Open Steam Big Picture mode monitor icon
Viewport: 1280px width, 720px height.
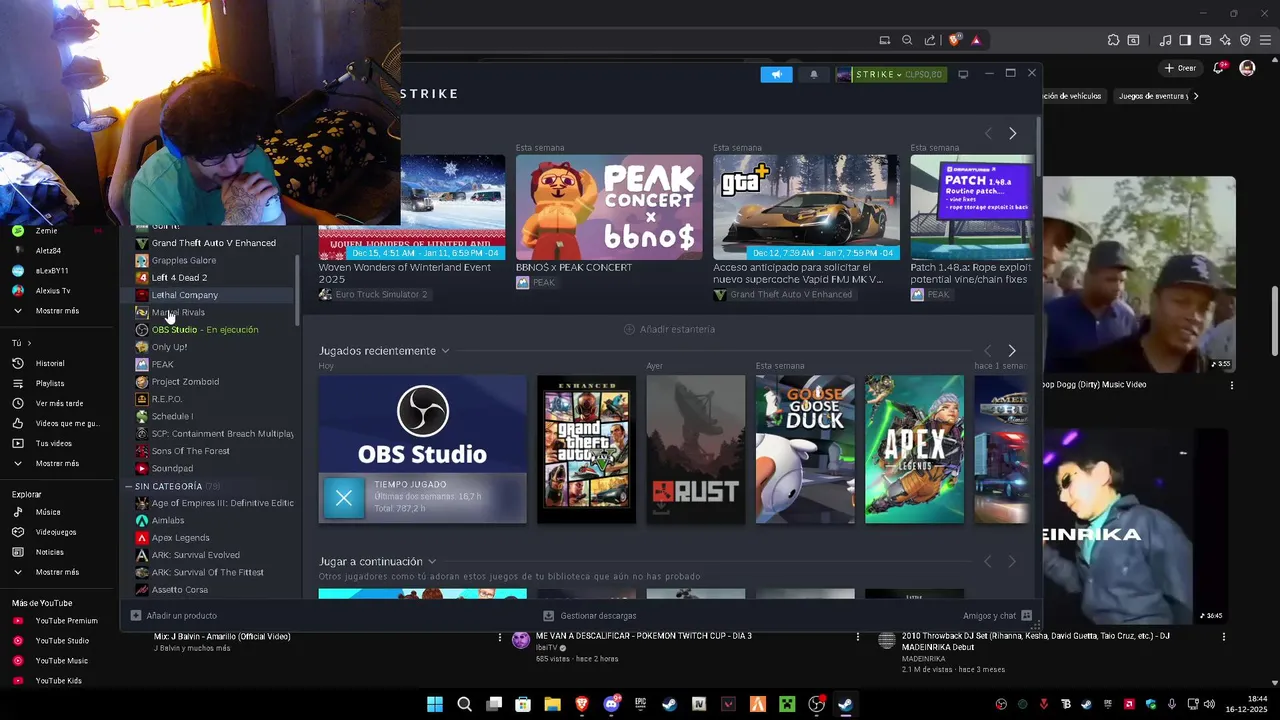click(x=963, y=74)
